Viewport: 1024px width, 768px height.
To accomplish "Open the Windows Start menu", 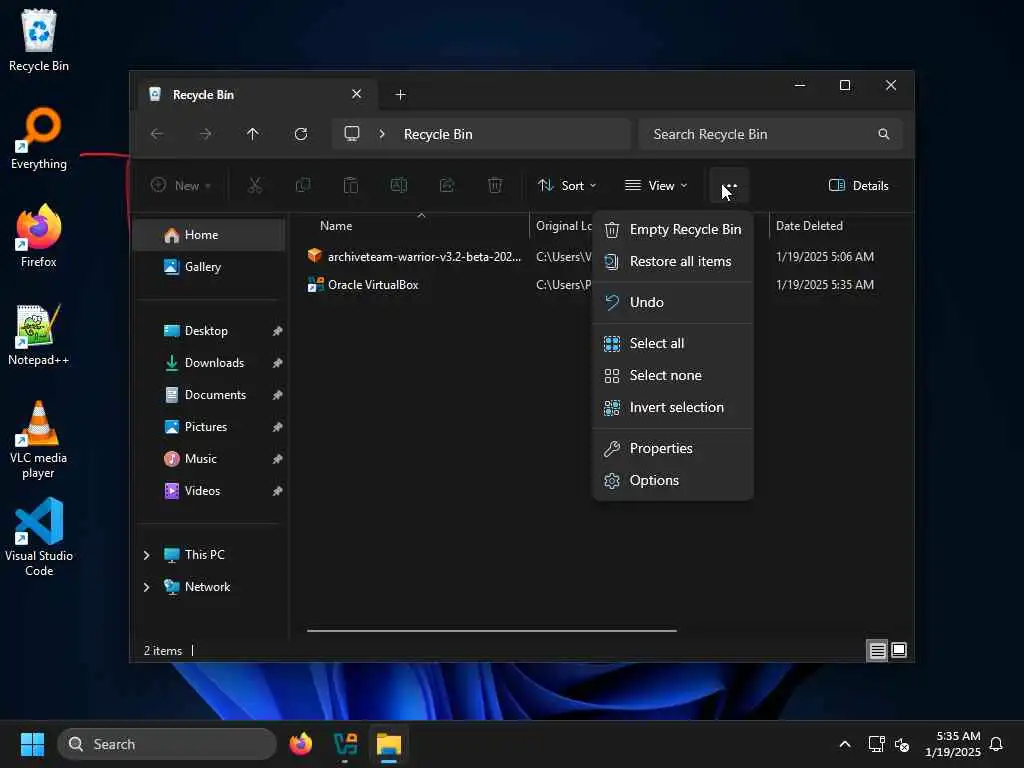I will [x=32, y=744].
